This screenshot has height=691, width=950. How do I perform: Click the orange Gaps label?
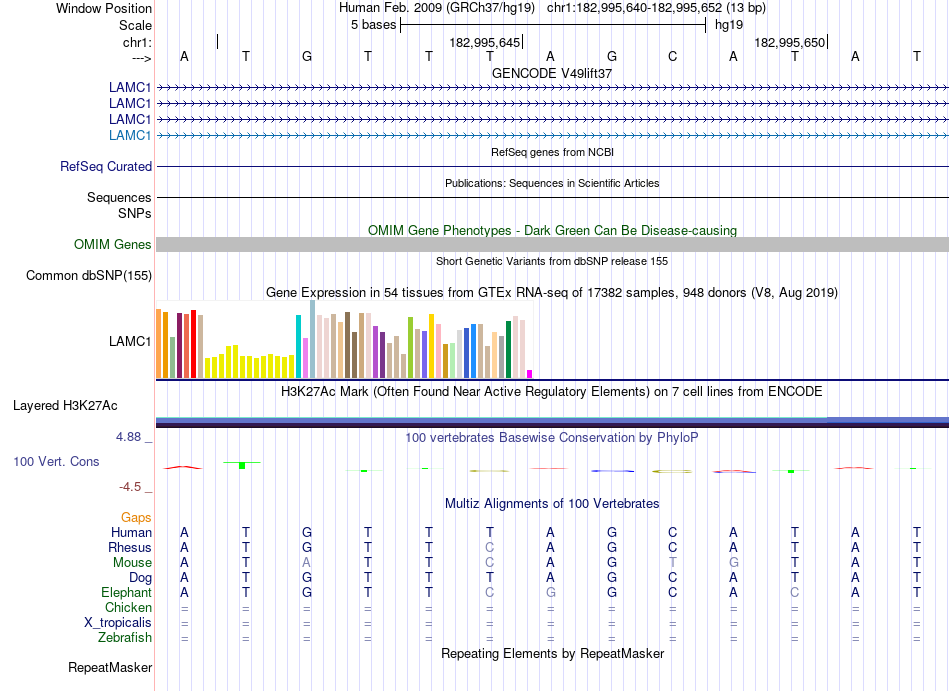136,517
